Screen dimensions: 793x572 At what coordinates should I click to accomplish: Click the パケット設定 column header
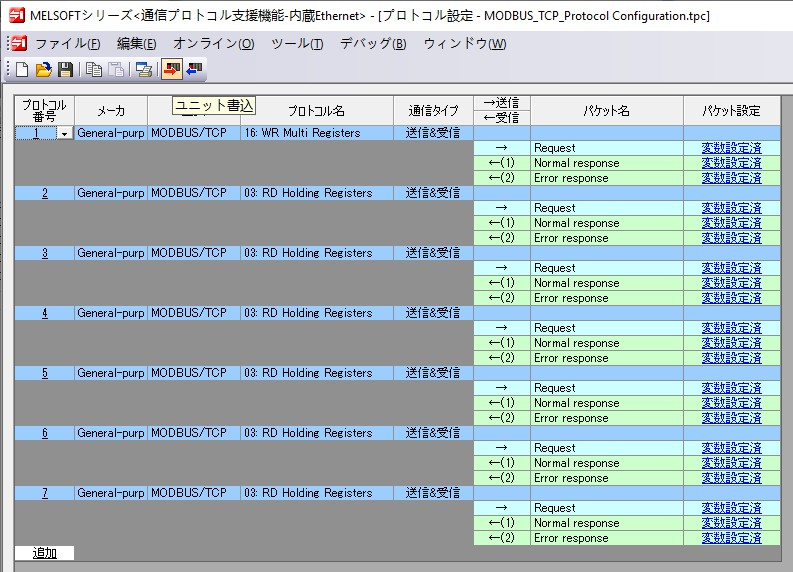tap(731, 111)
